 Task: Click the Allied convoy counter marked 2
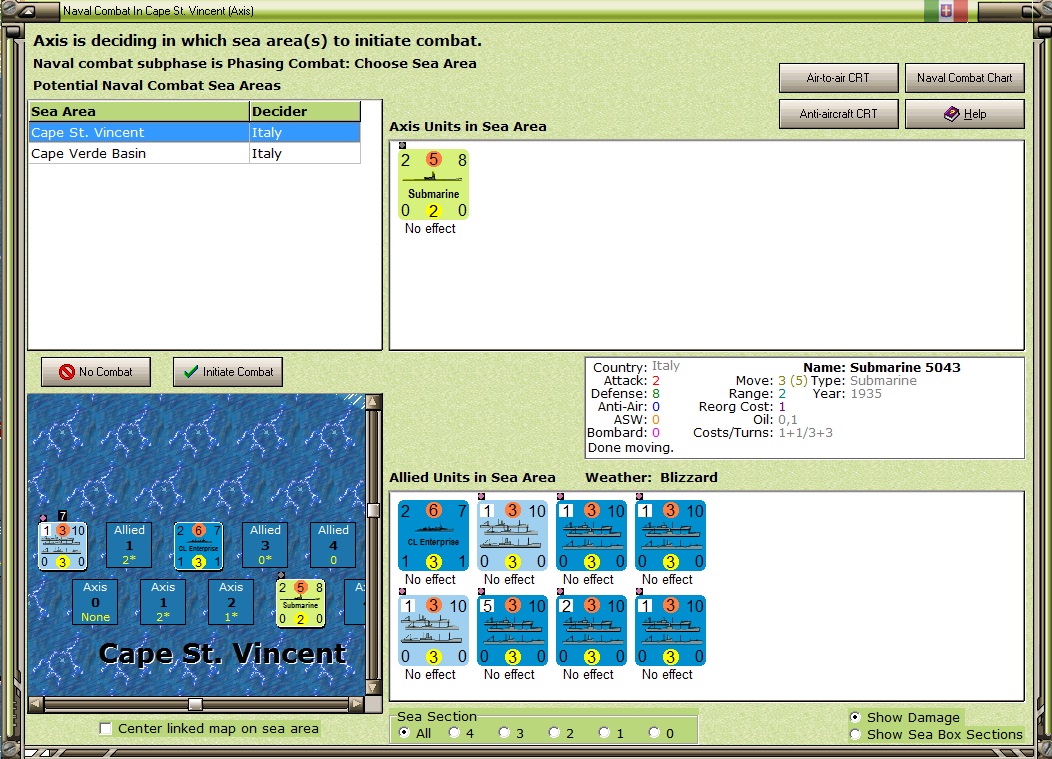click(591, 631)
